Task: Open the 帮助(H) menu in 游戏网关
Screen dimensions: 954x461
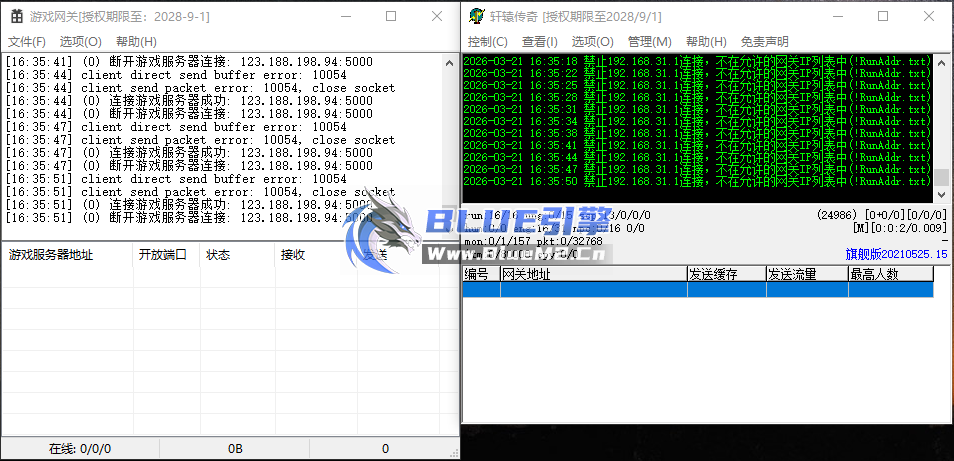Action: 136,41
